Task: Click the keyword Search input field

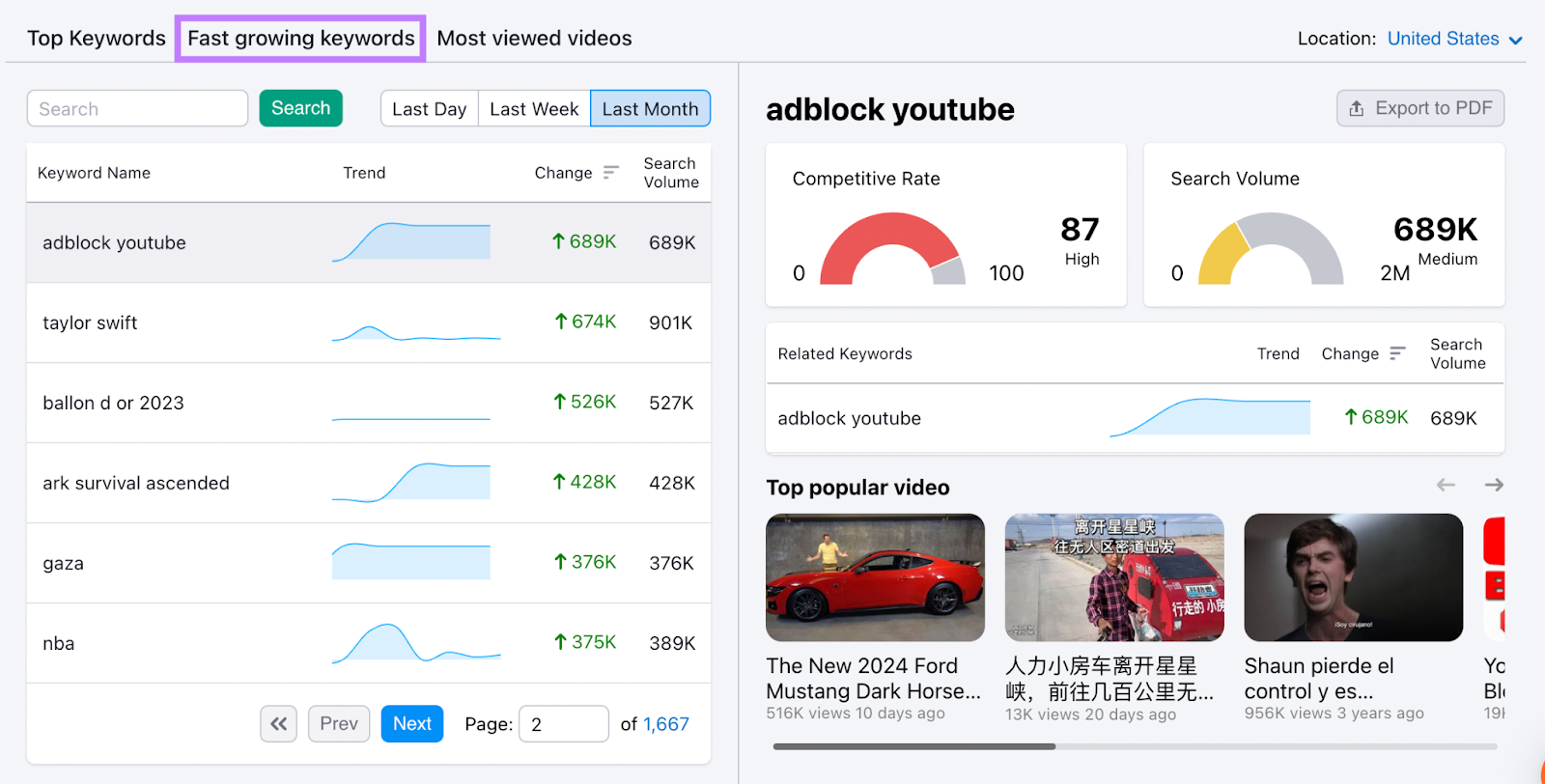Action: [137, 109]
